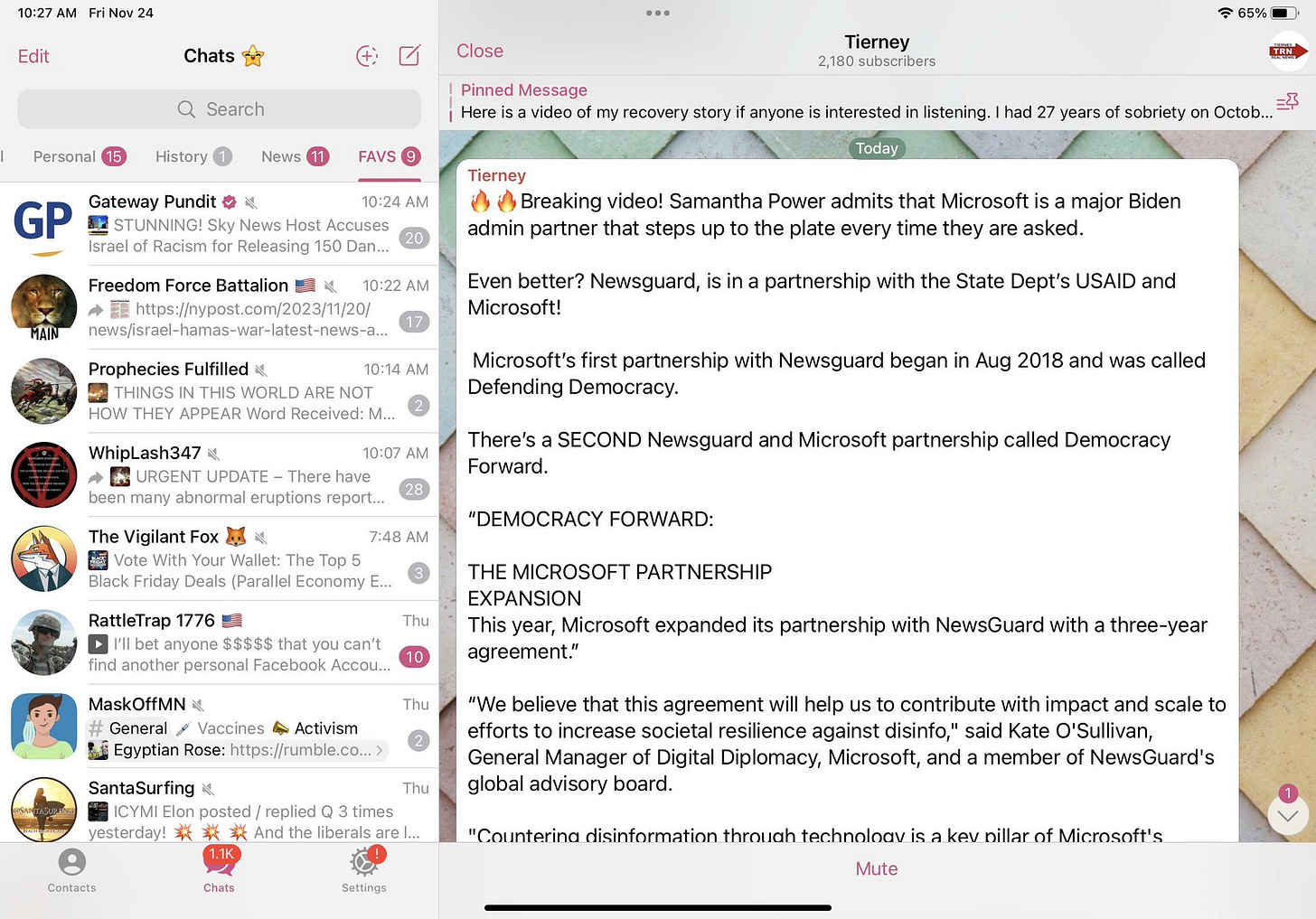Click the star icon beside Chats
This screenshot has height=919, width=1316.
coord(253,56)
